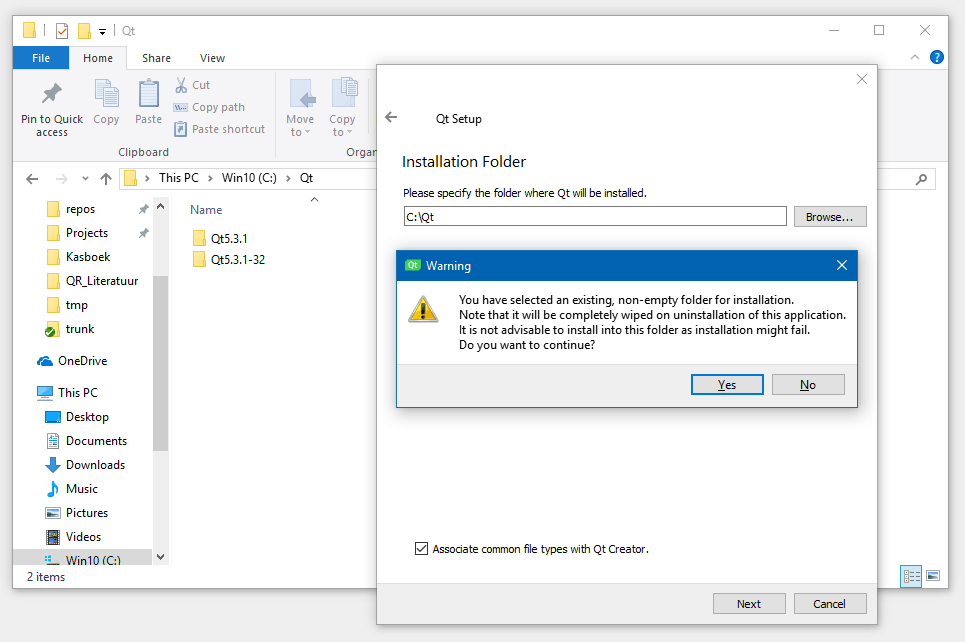Select the Projects folder in navigation pane
The width and height of the screenshot is (965, 642).
(86, 233)
